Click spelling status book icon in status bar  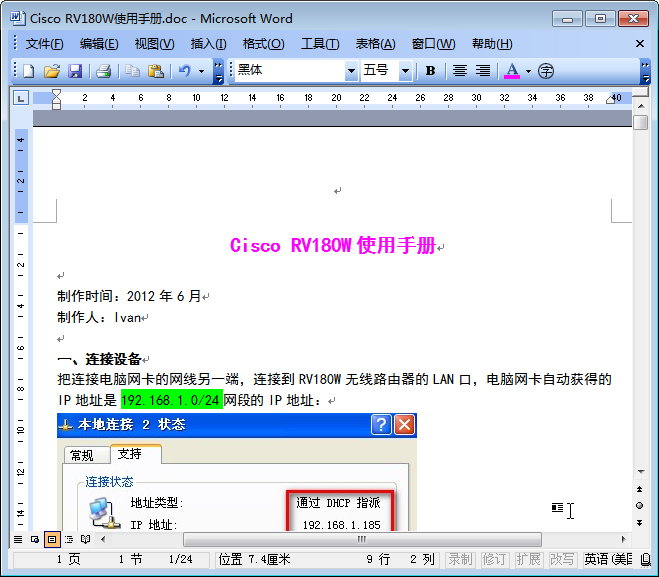pos(646,559)
